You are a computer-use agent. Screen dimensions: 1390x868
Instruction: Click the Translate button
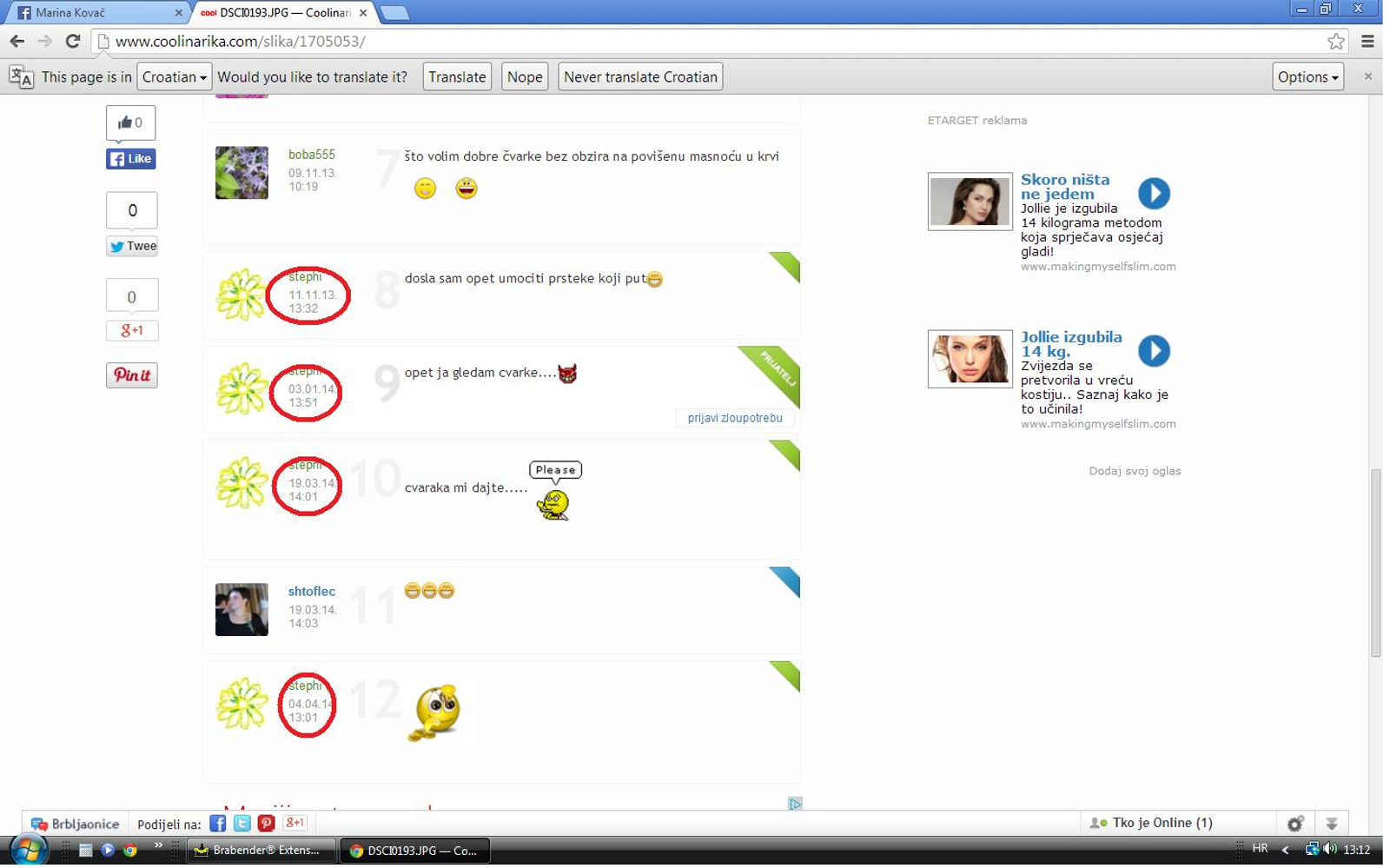click(457, 76)
